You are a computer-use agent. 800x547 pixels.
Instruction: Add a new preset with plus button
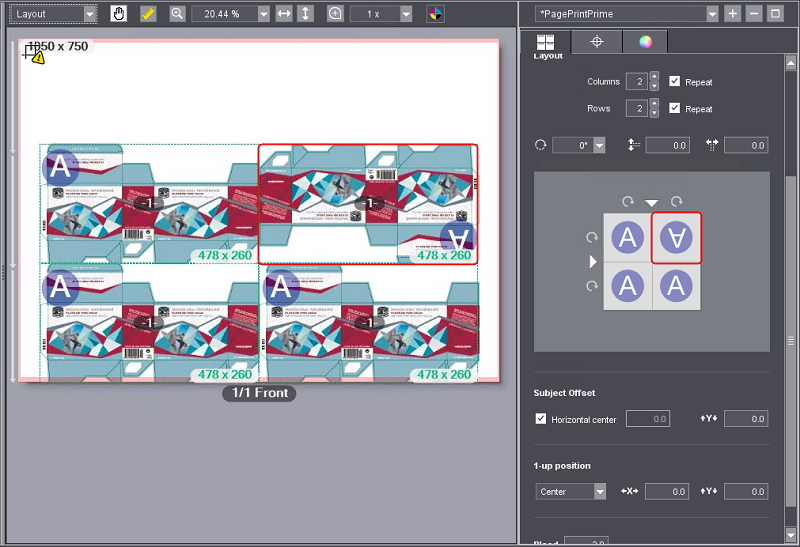coord(733,14)
